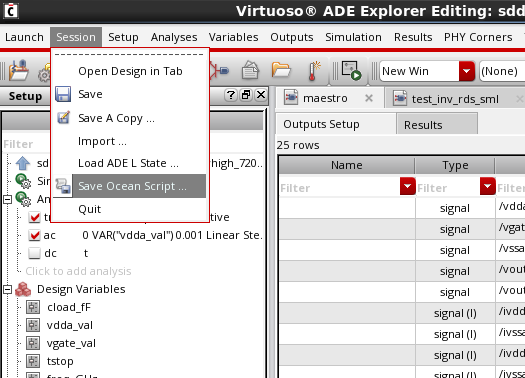The image size is (525, 378).
Task: Close the Setup panel
Action: [x=261, y=95]
